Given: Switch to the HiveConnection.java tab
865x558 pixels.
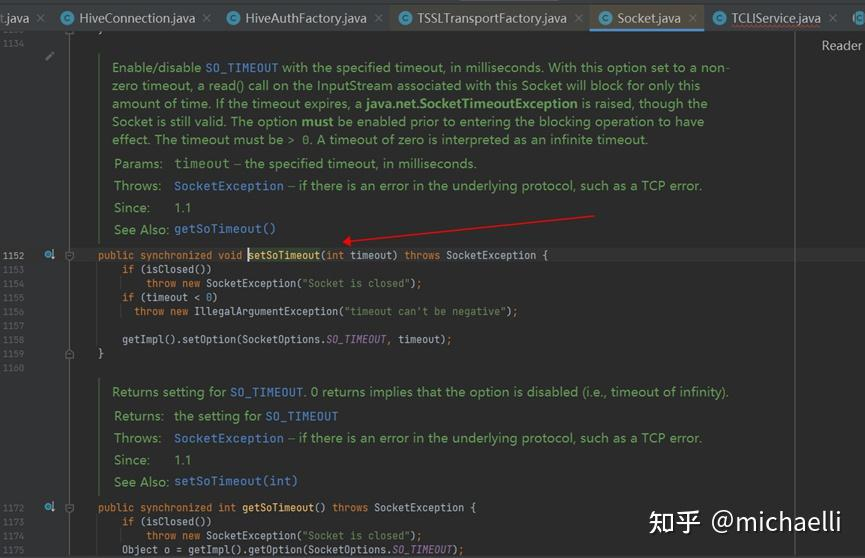Looking at the screenshot, I should (x=138, y=18).
